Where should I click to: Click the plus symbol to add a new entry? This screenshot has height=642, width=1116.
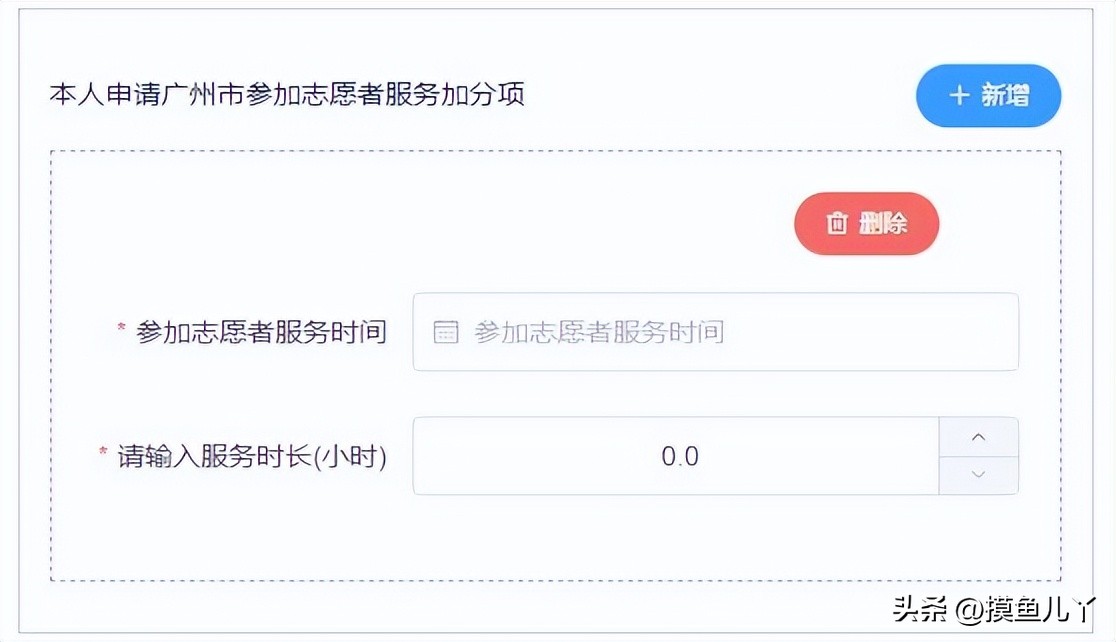960,96
